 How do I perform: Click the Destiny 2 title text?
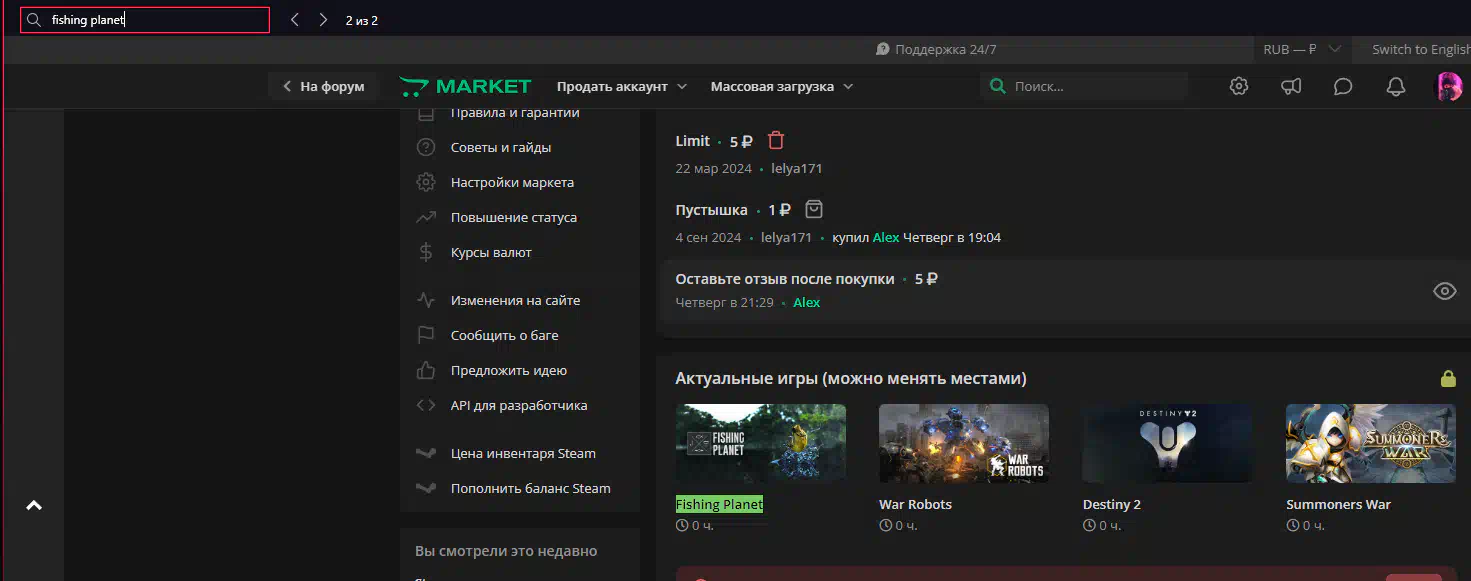(x=1112, y=504)
